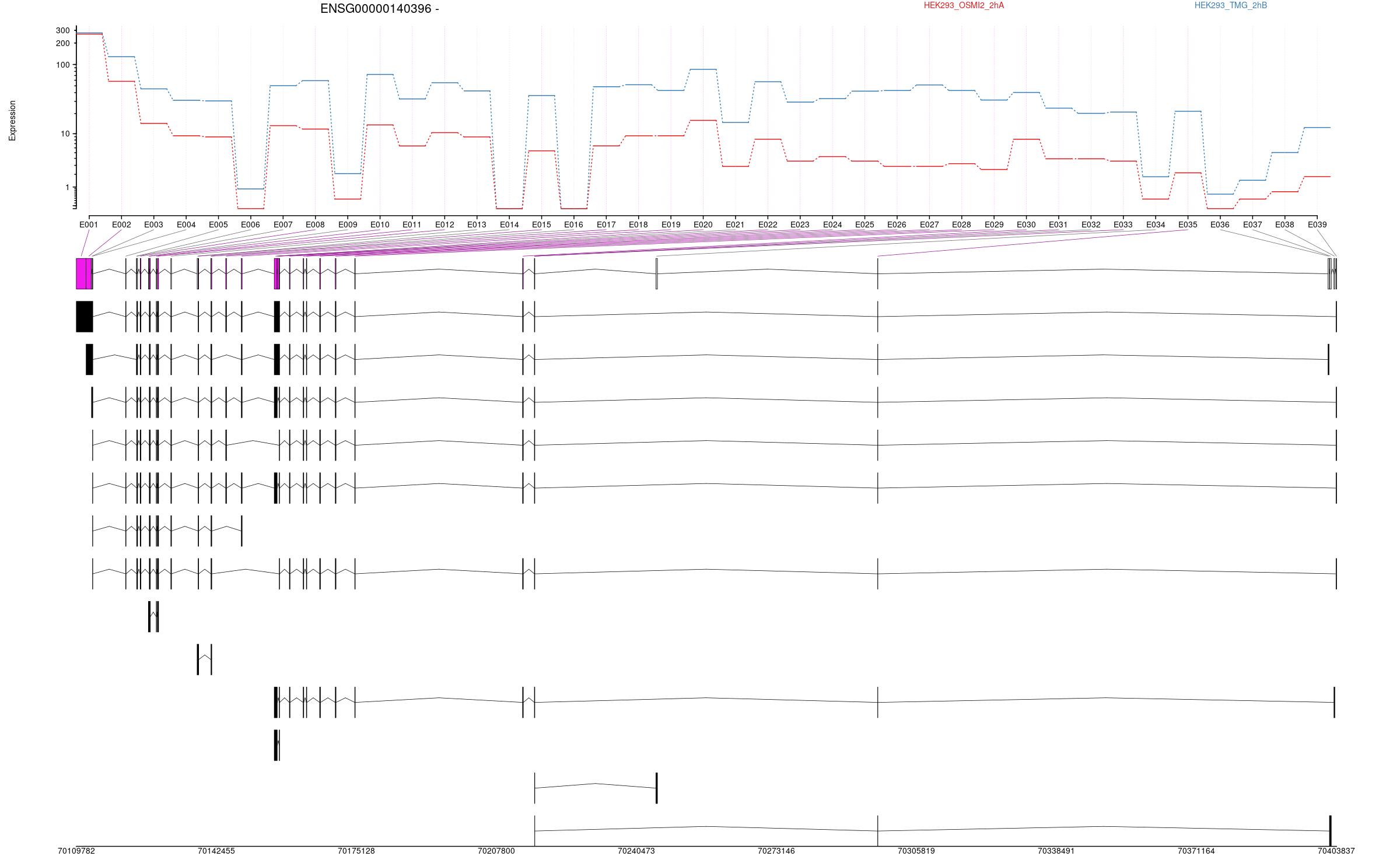Click the large magenta exon block in gene model
Viewport: 1400px width, 863px height.
[84, 273]
